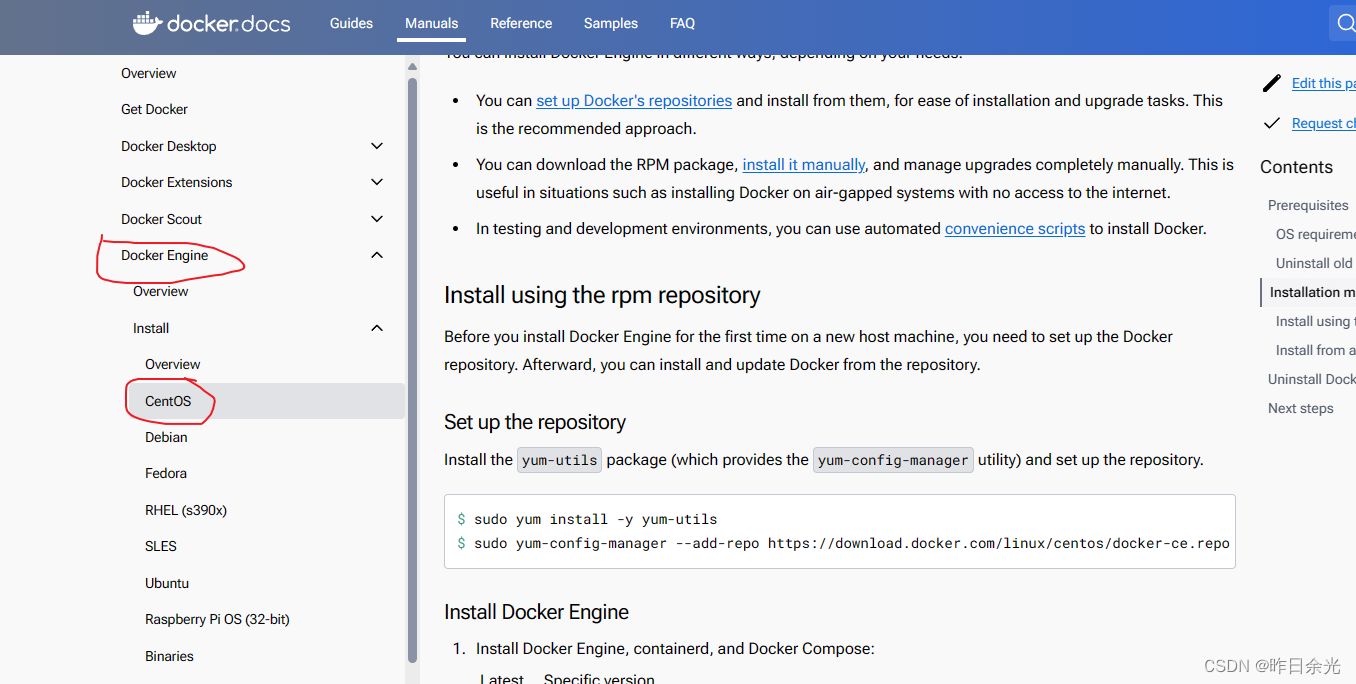Click the Docker docs whale logo
Viewport: 1356px width, 684px height.
212,23
